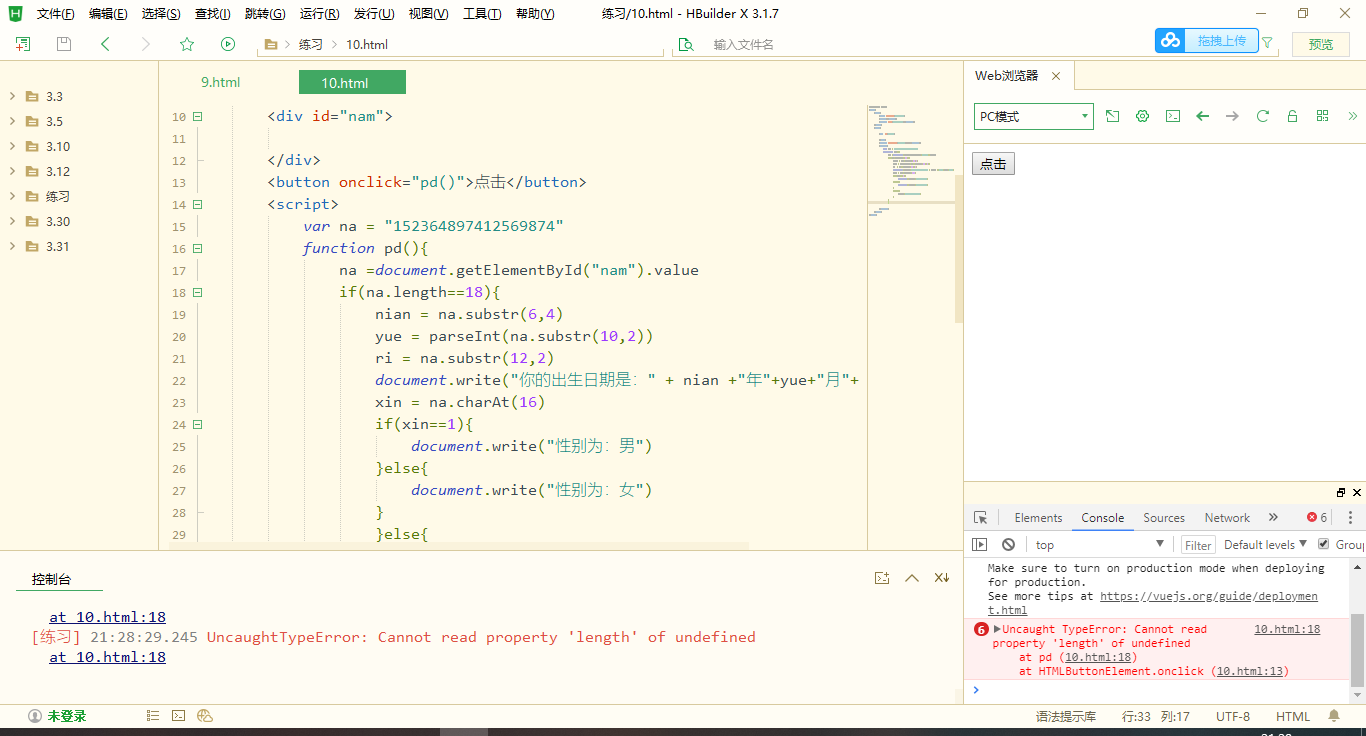Viewport: 1366px width, 736px height.
Task: Open the browser pop-out window icon
Action: [x=1112, y=116]
